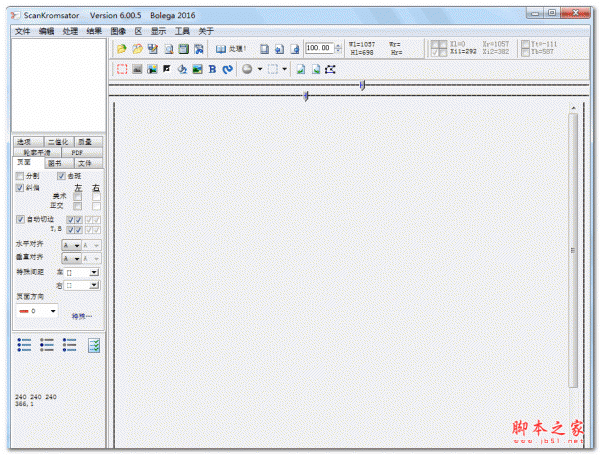Expand the arrow beside the dashed rectangle

pyautogui.click(x=284, y=69)
